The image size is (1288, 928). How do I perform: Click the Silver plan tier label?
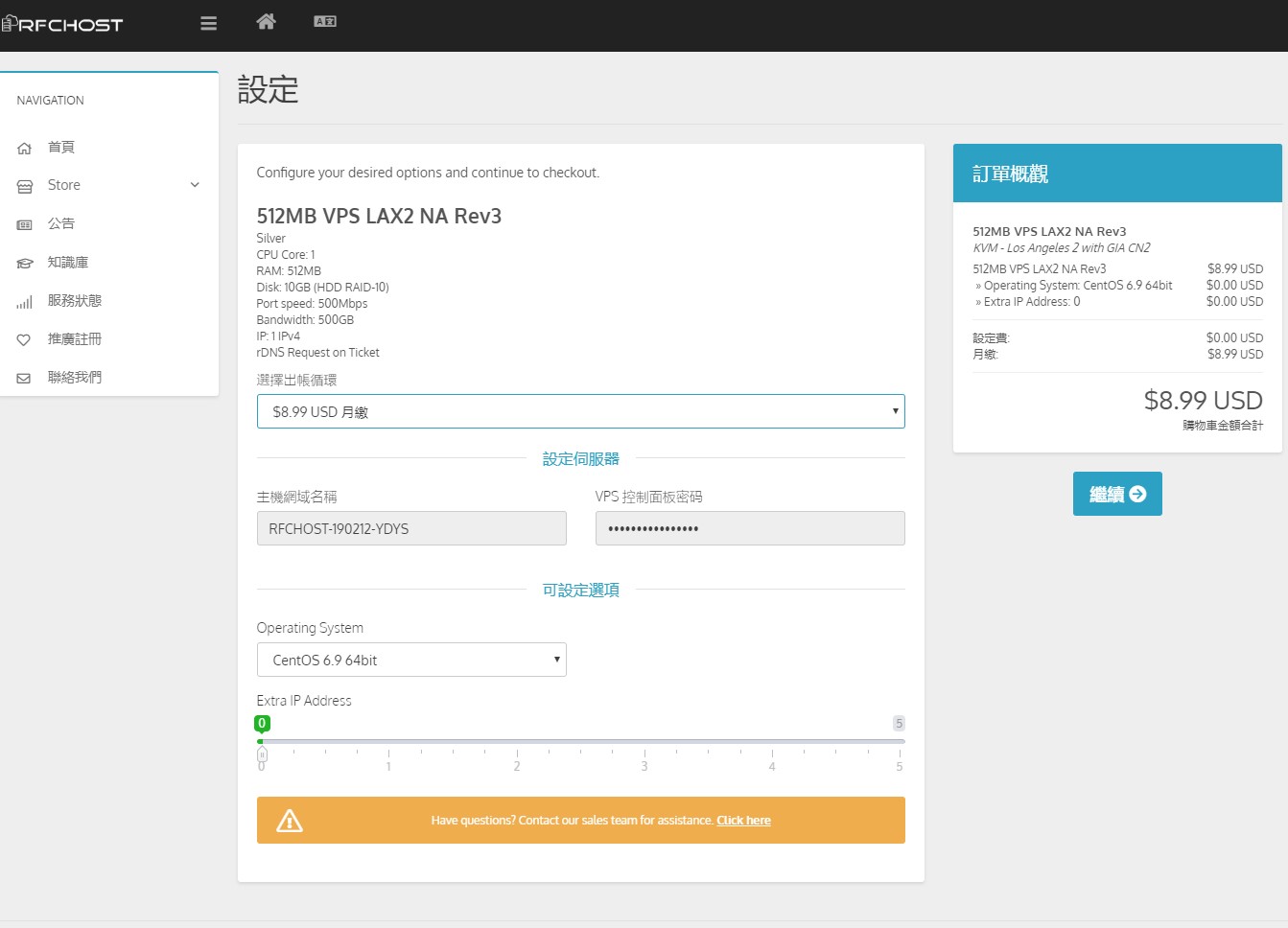point(271,238)
